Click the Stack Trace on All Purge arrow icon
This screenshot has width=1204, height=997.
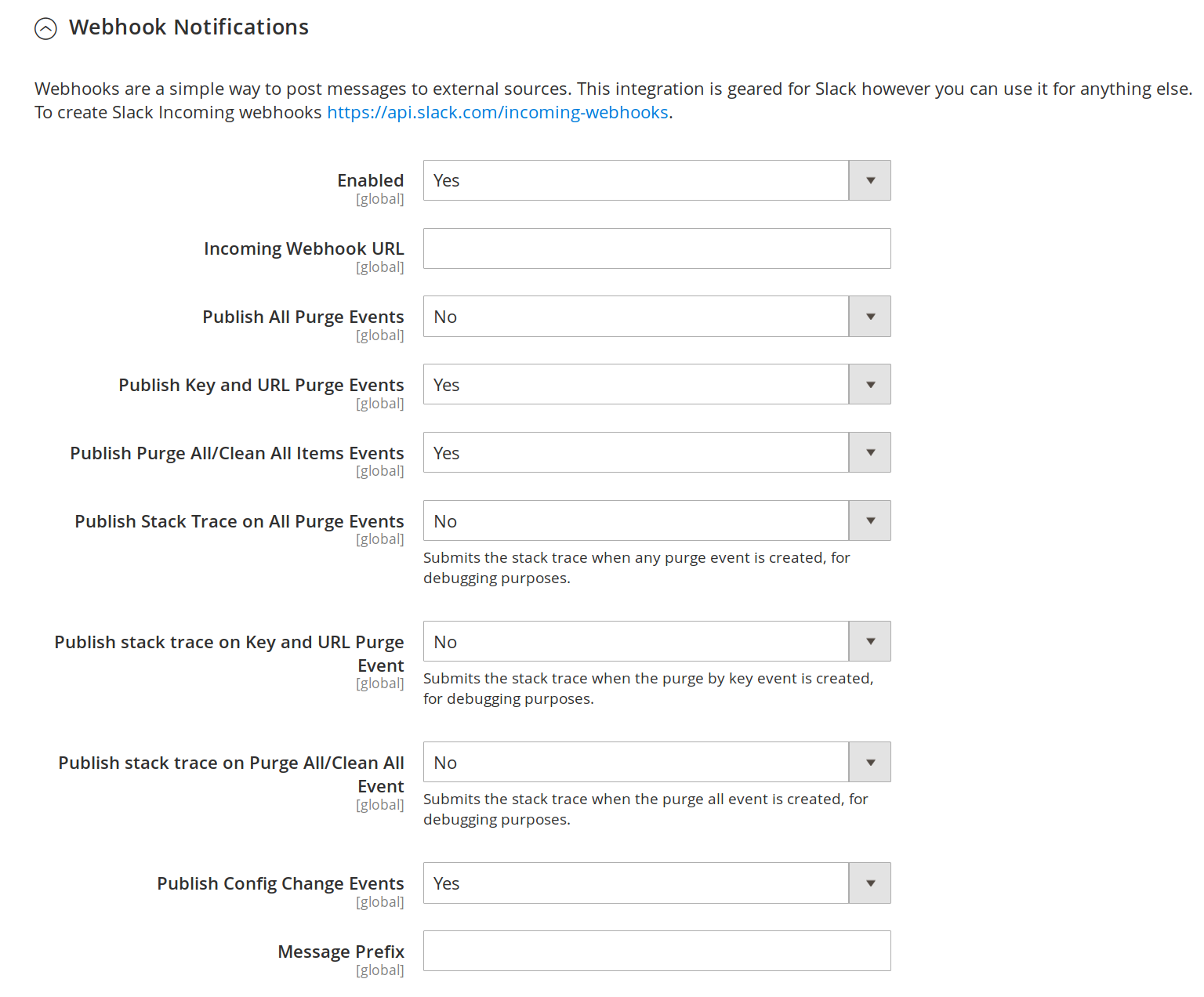(869, 520)
